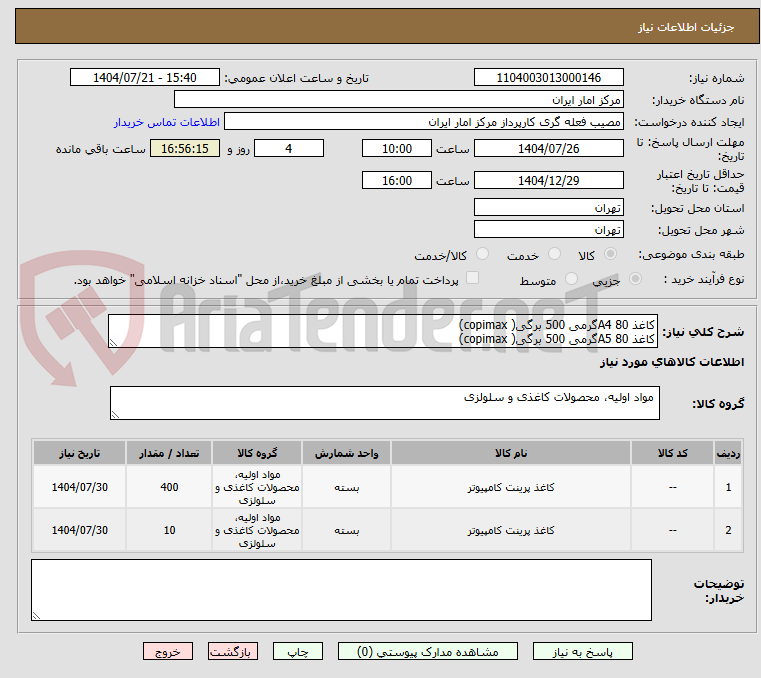This screenshot has height=678, width=761.
Task: Open مشاهده مدارک پیوستی (0) button
Action: pos(428,651)
